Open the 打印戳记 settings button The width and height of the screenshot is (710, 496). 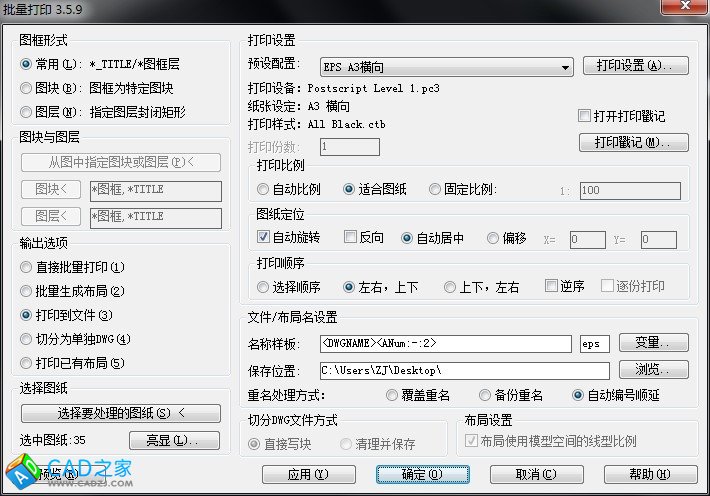click(636, 143)
